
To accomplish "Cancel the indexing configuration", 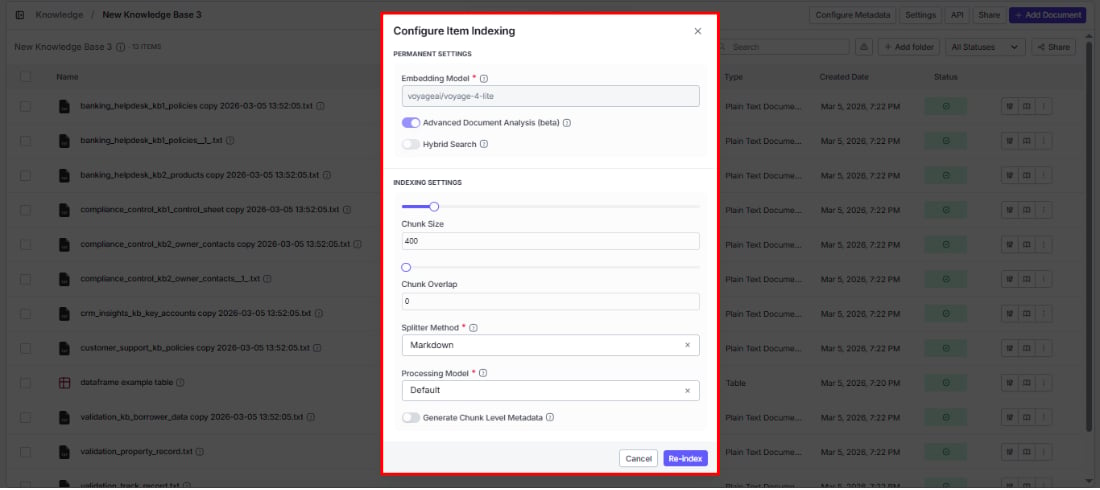I will coord(638,458).
